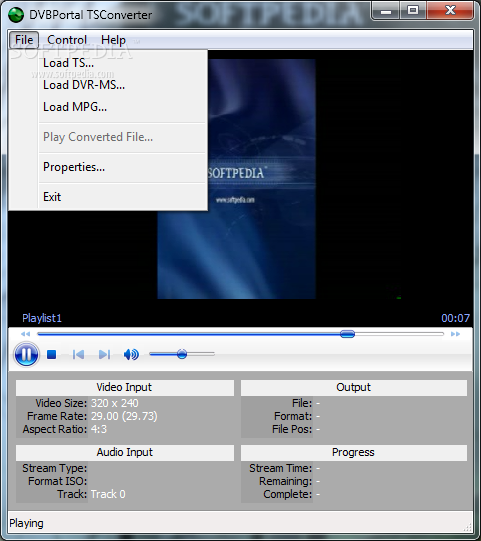Screen dimensions: 481x541
Task: Rewind using the double left arrows
Action: (x=25, y=334)
